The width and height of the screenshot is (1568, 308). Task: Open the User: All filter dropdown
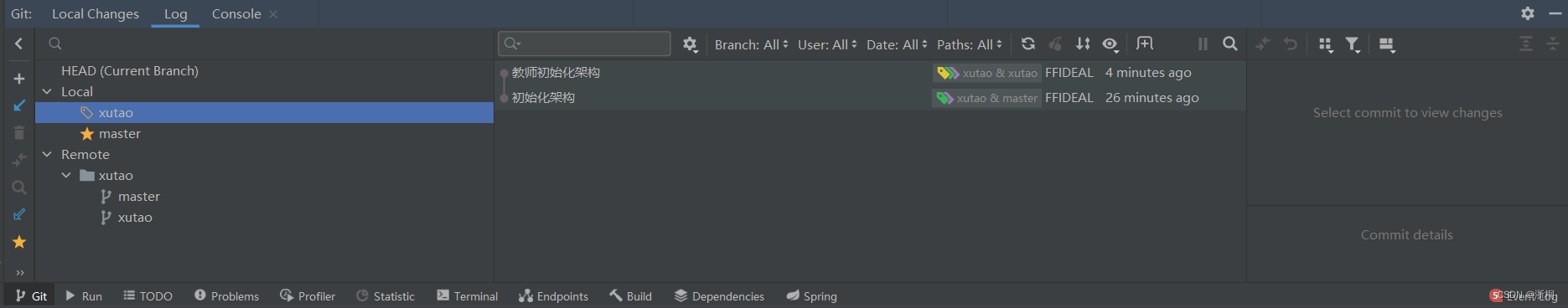click(827, 44)
